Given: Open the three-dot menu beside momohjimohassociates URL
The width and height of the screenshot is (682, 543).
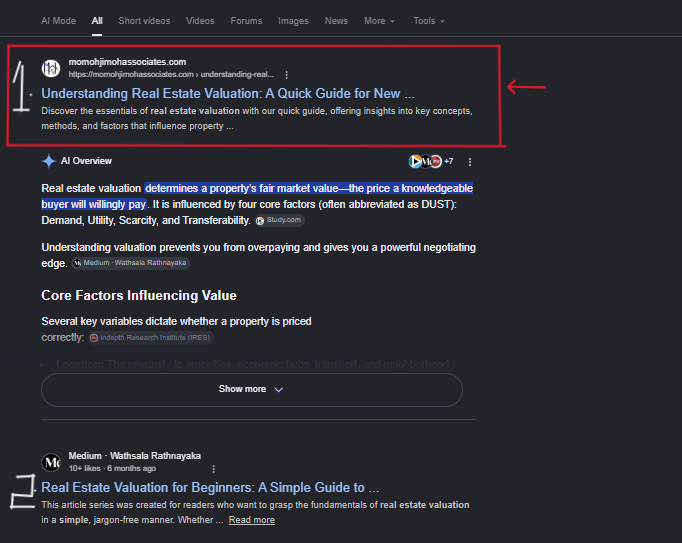Looking at the screenshot, I should tap(286, 75).
